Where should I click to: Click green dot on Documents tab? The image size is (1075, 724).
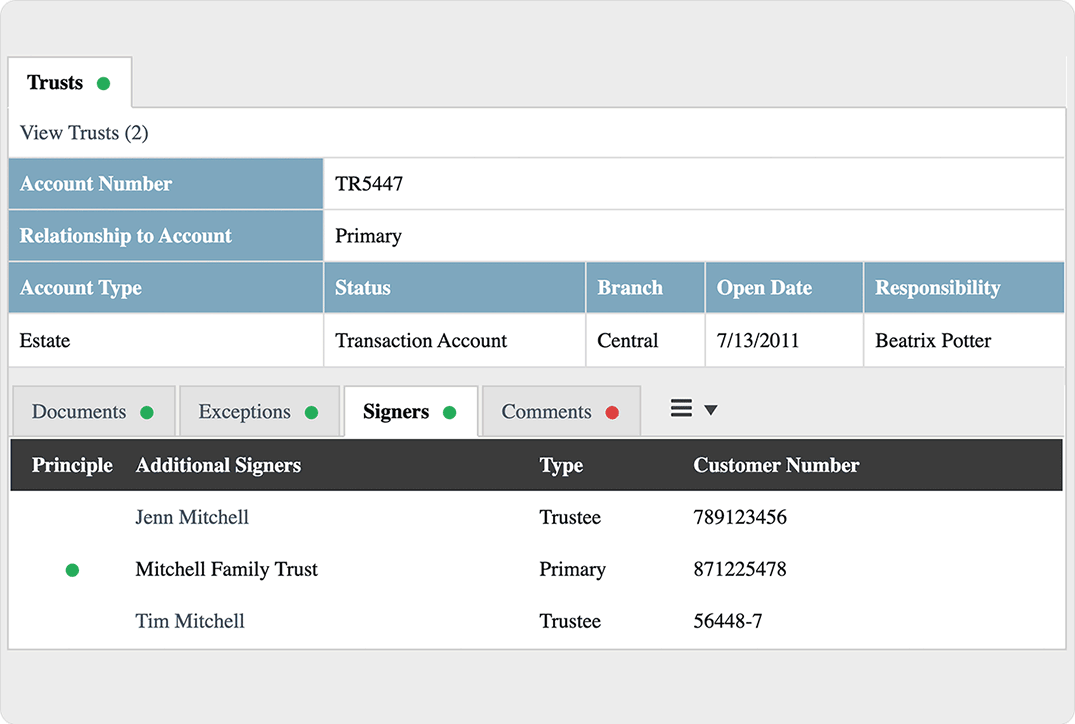pyautogui.click(x=147, y=412)
